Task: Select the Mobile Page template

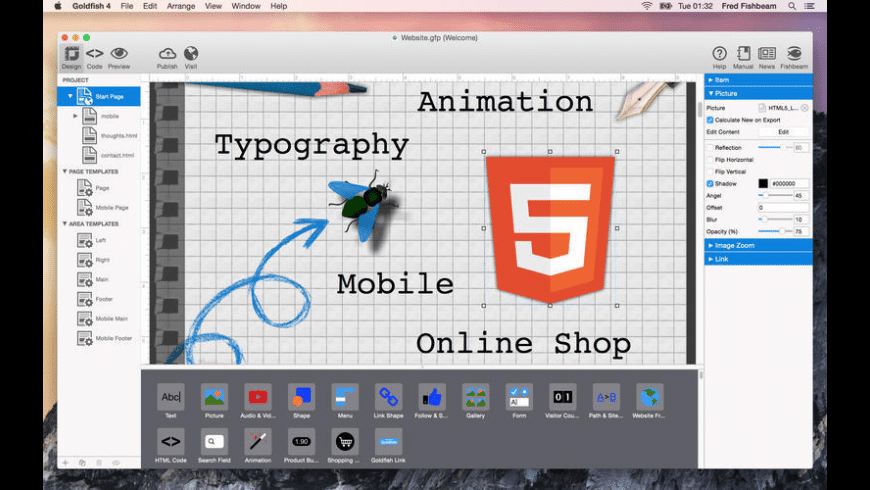Action: pyautogui.click(x=103, y=208)
